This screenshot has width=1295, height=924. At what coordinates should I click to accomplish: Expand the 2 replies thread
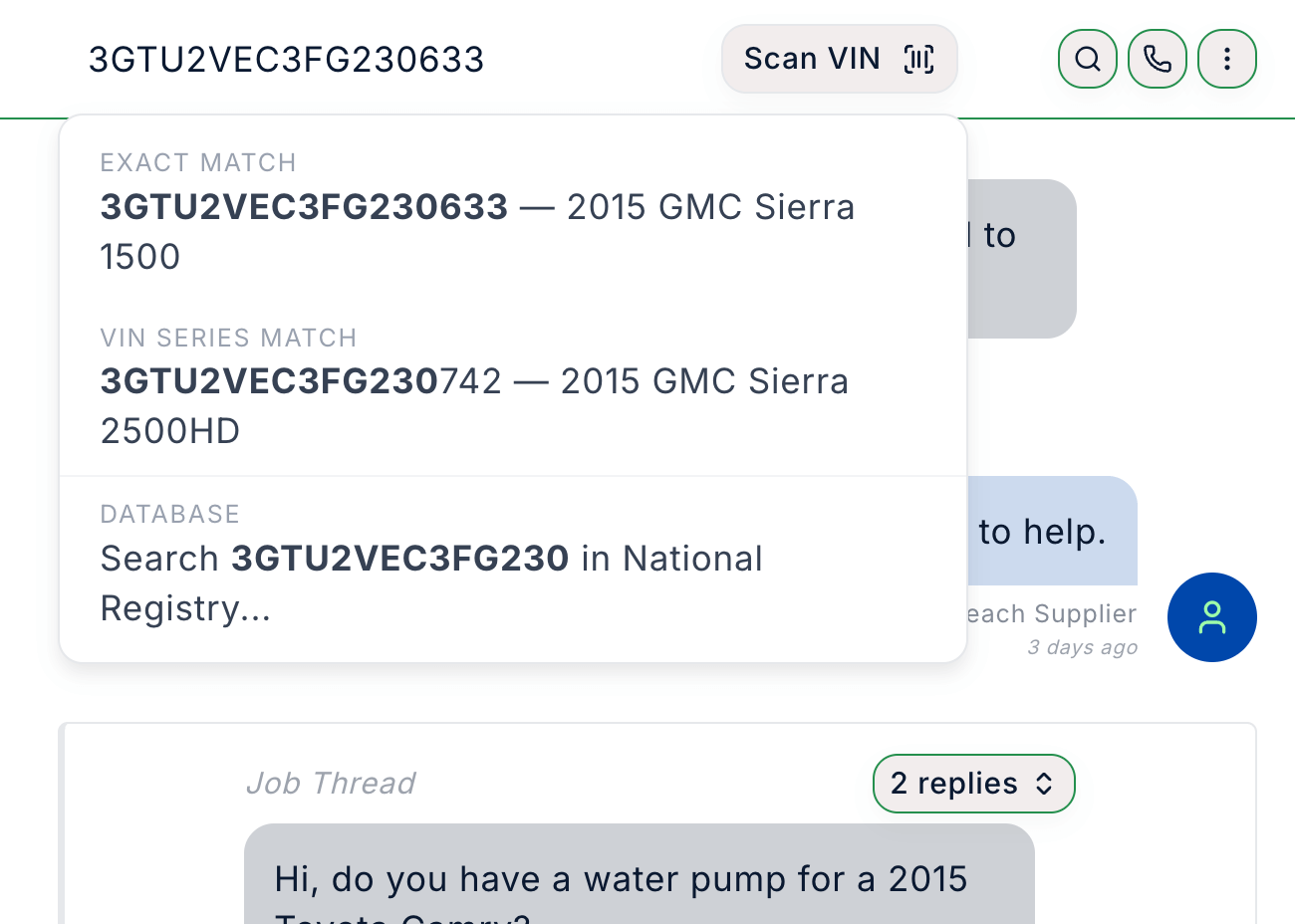coord(973,783)
